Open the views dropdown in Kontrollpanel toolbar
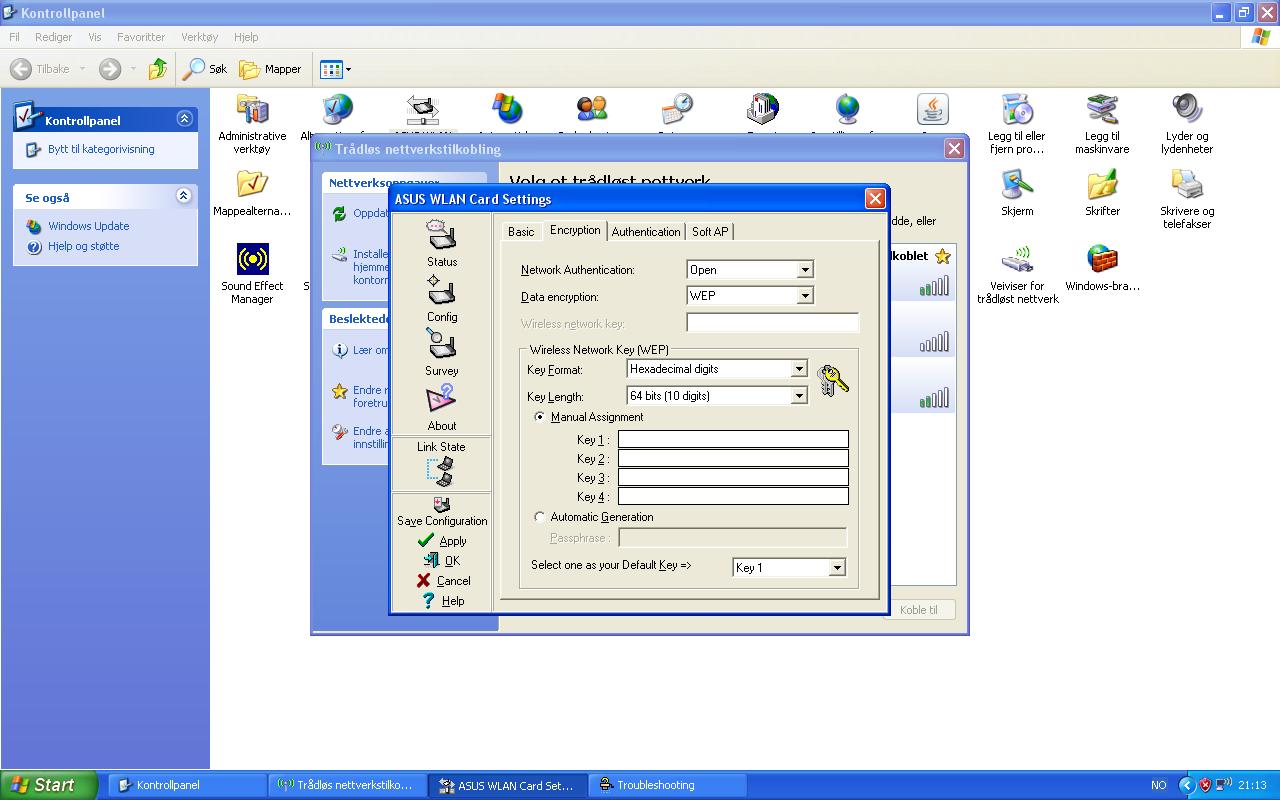 (x=335, y=69)
